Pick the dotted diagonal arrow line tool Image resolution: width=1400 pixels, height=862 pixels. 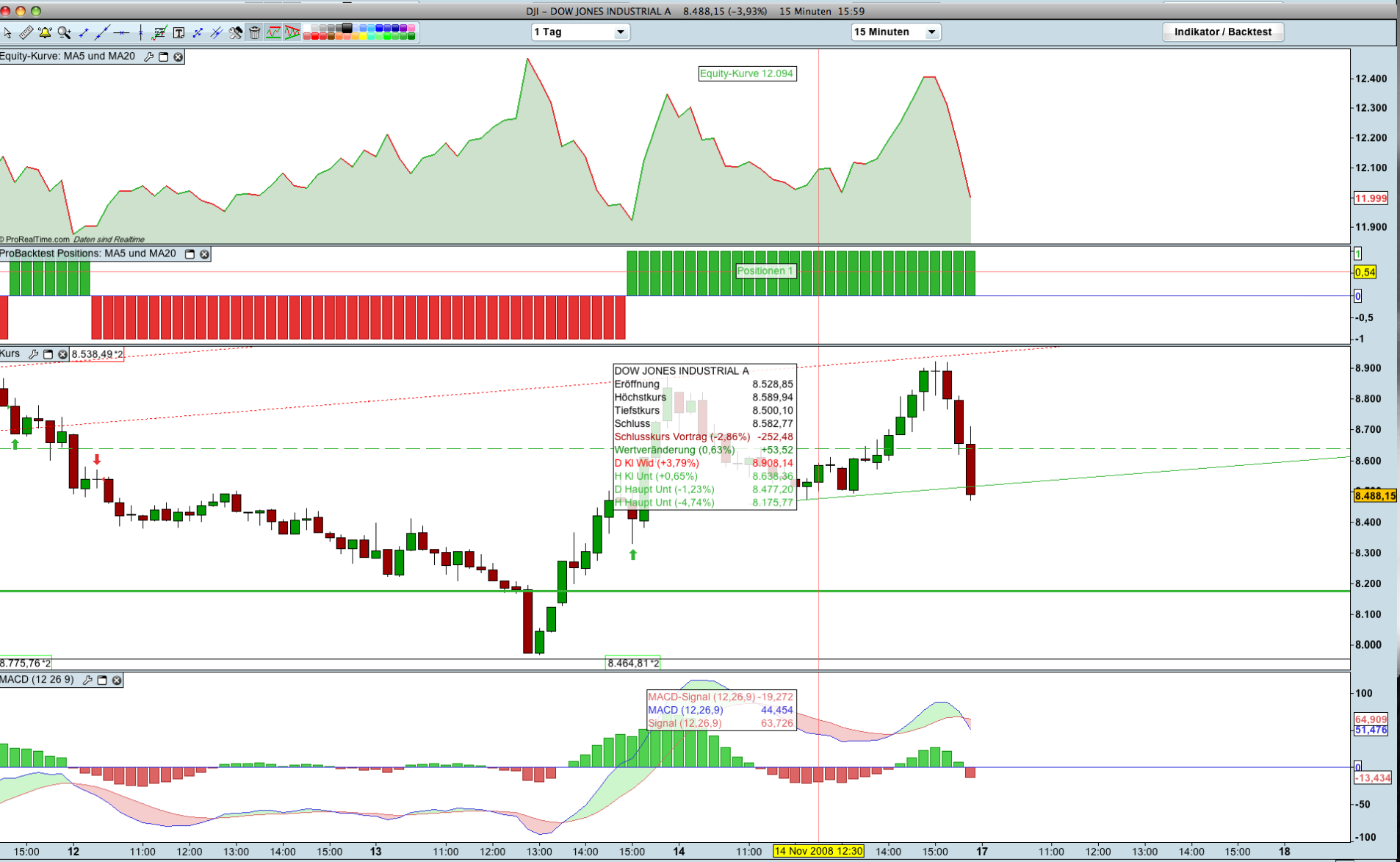(198, 32)
